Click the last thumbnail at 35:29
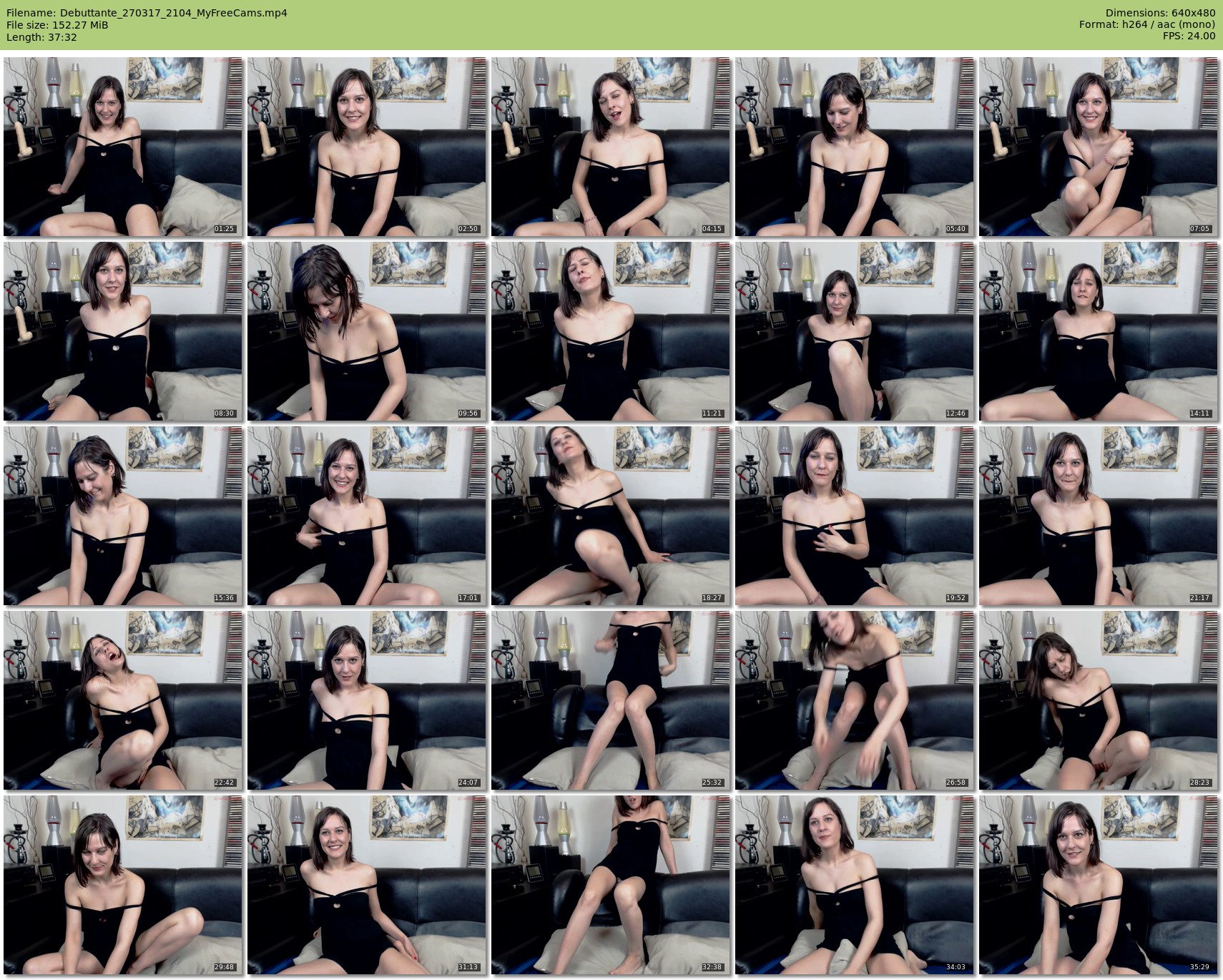Viewport: 1223px width, 980px height. point(1099,885)
